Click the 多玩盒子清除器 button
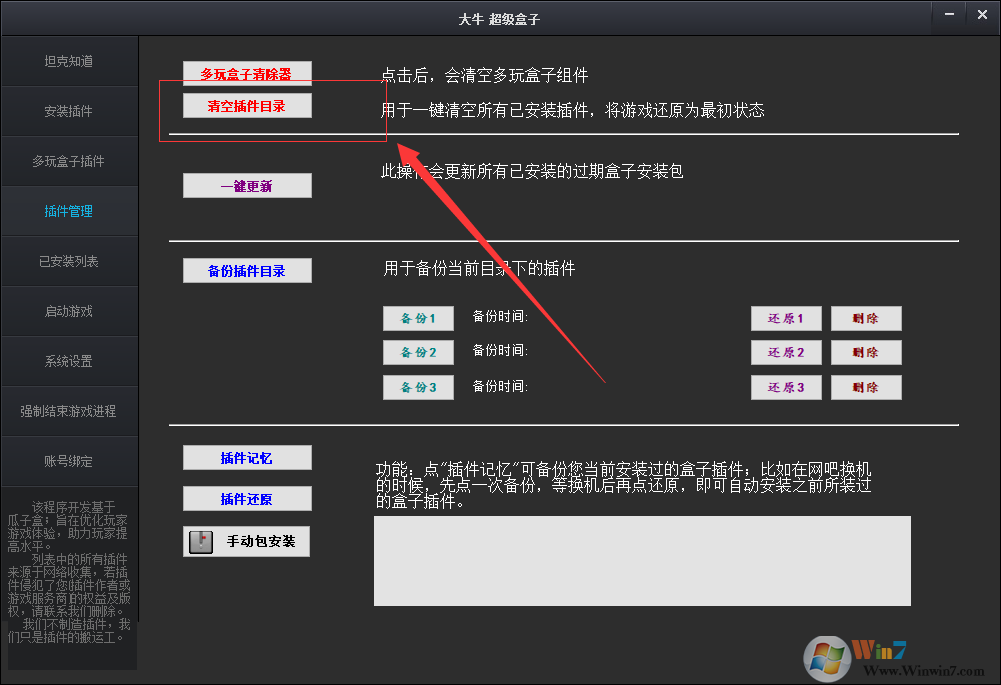The image size is (1001, 685). (x=247, y=73)
